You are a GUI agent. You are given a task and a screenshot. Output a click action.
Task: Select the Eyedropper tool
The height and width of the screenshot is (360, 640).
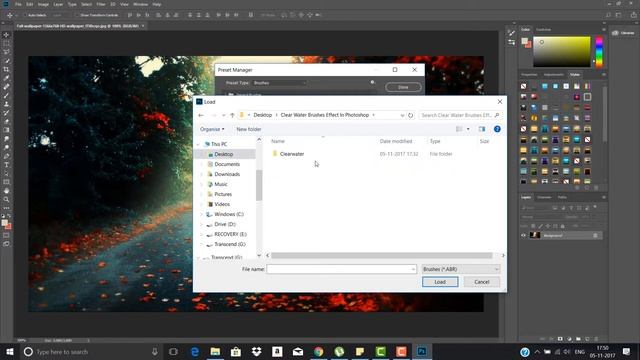pyautogui.click(x=6, y=78)
